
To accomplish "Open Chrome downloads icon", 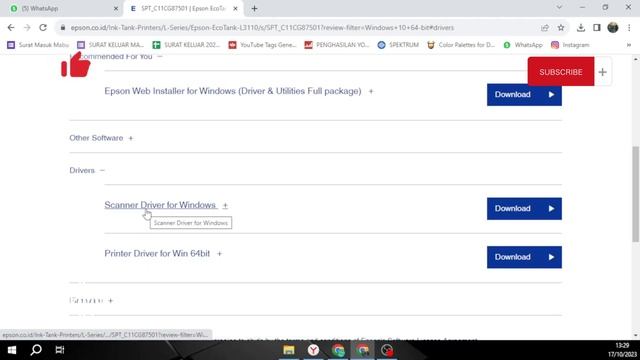I will [x=580, y=28].
